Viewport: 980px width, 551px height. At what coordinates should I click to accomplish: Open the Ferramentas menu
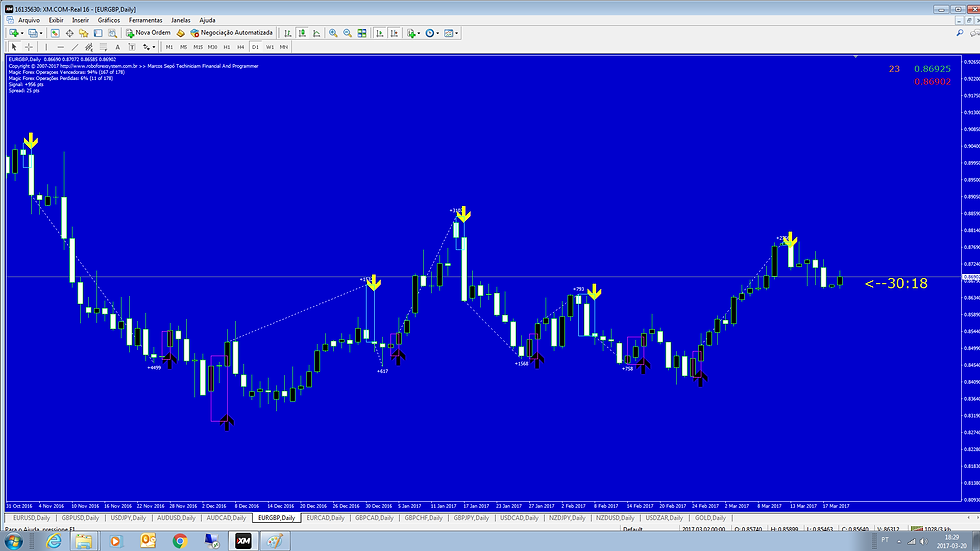146,20
